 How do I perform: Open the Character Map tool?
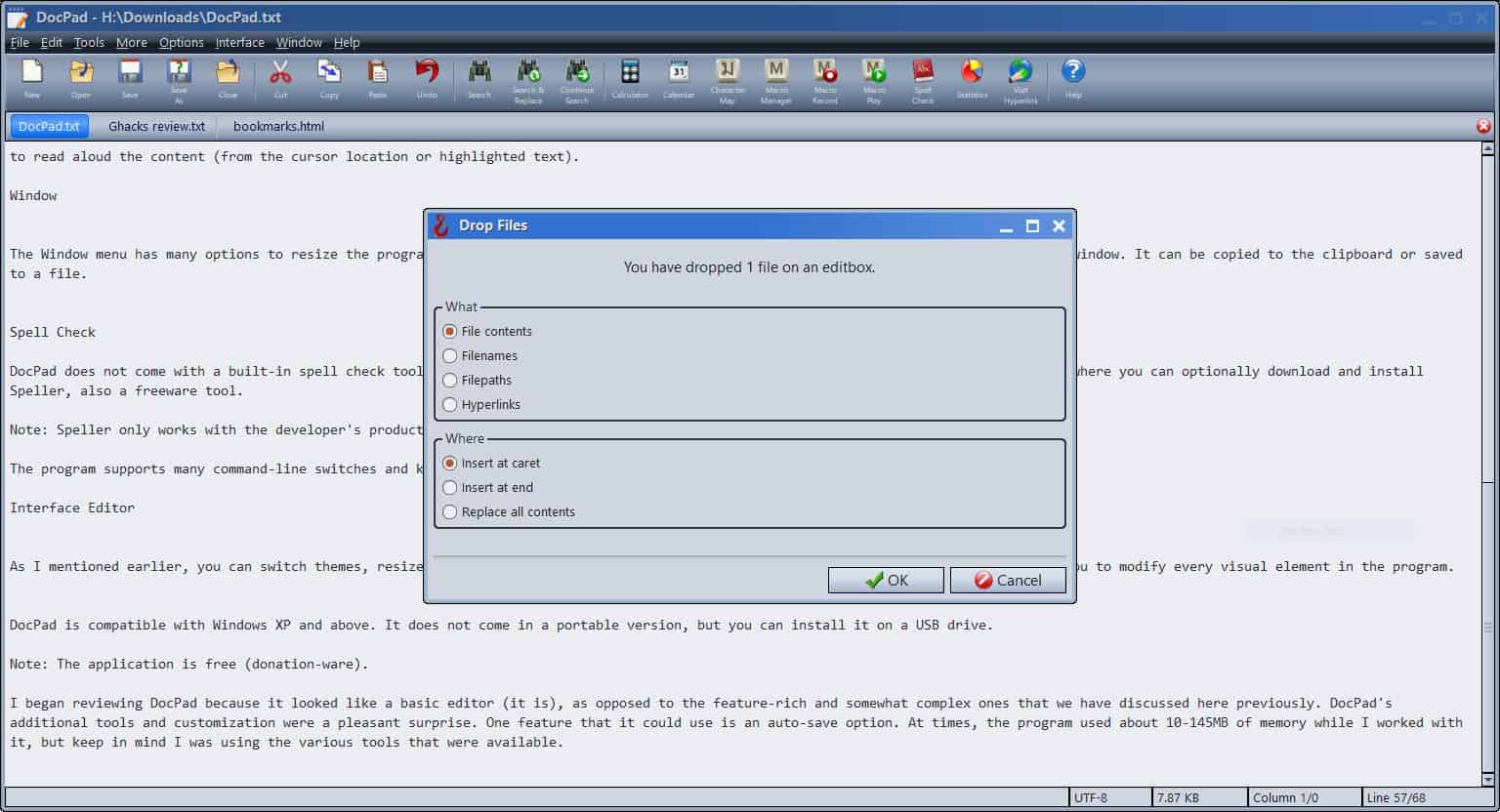(728, 80)
